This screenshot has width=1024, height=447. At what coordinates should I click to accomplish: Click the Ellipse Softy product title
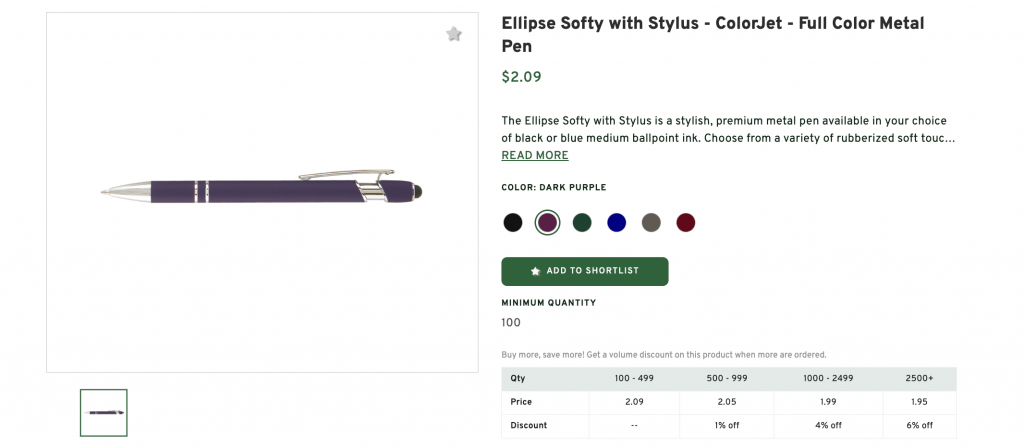pyautogui.click(x=713, y=34)
